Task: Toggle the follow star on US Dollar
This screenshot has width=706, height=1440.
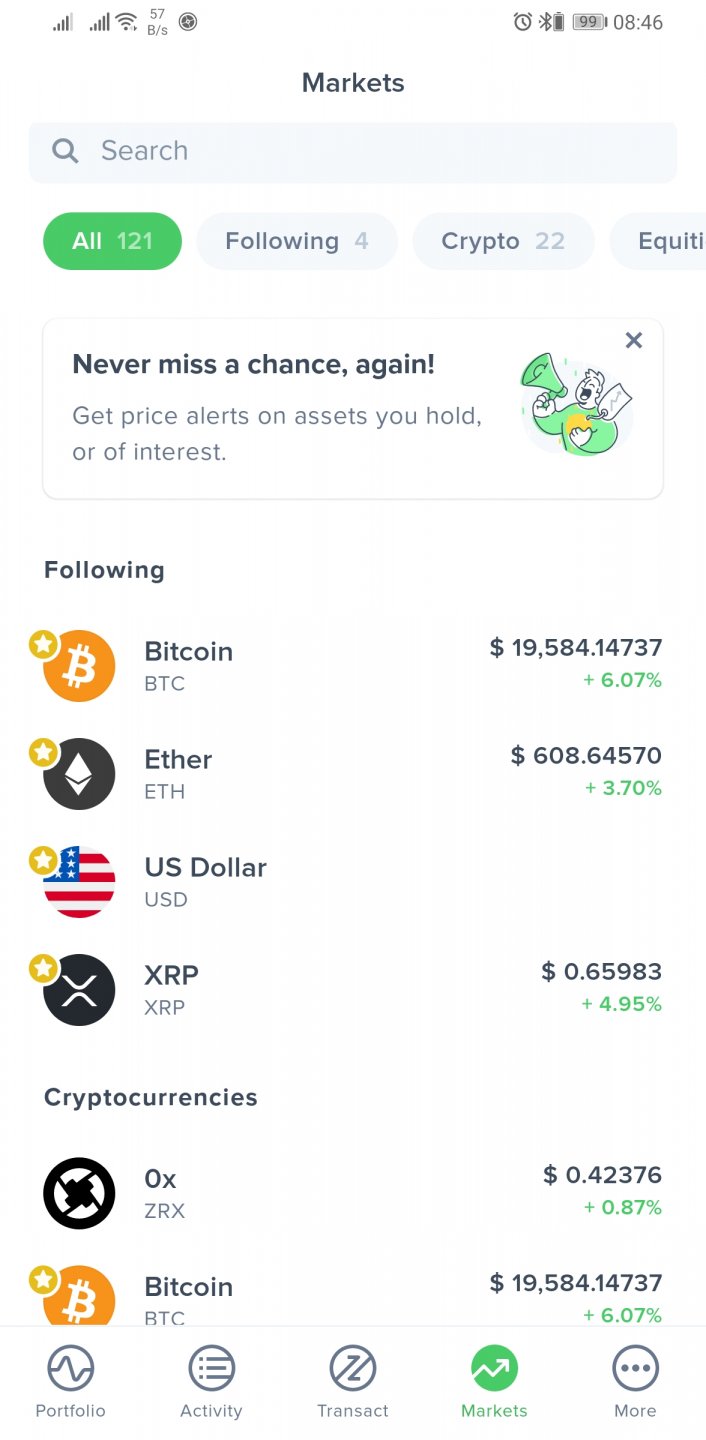Action: (x=43, y=860)
